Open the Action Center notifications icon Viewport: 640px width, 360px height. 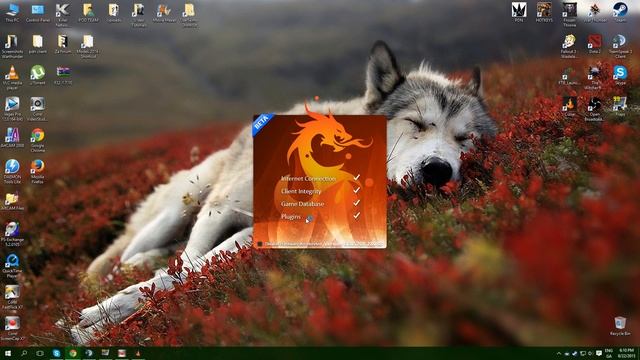598,353
